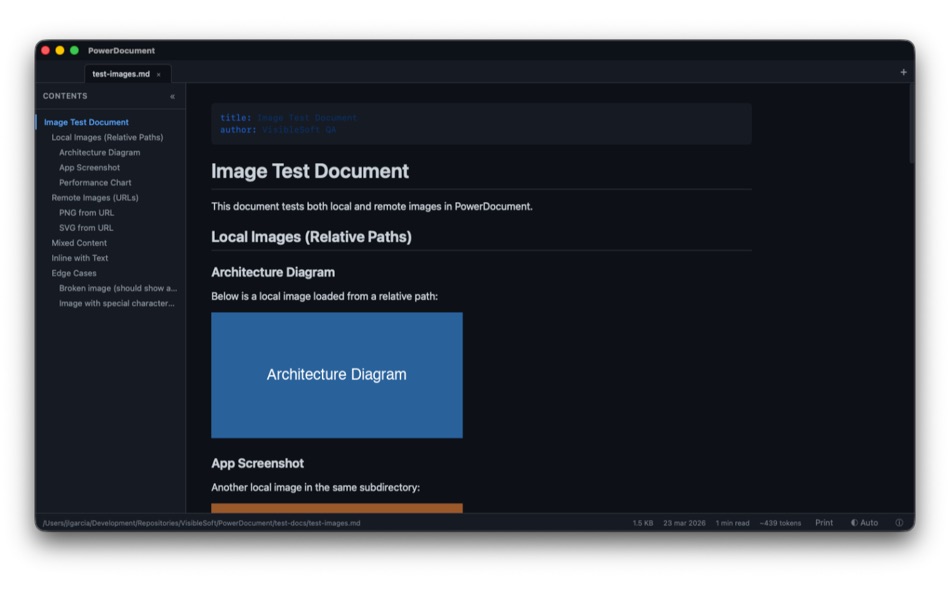950x594 pixels.
Task: Click the token count indicator
Action: pyautogui.click(x=779, y=522)
